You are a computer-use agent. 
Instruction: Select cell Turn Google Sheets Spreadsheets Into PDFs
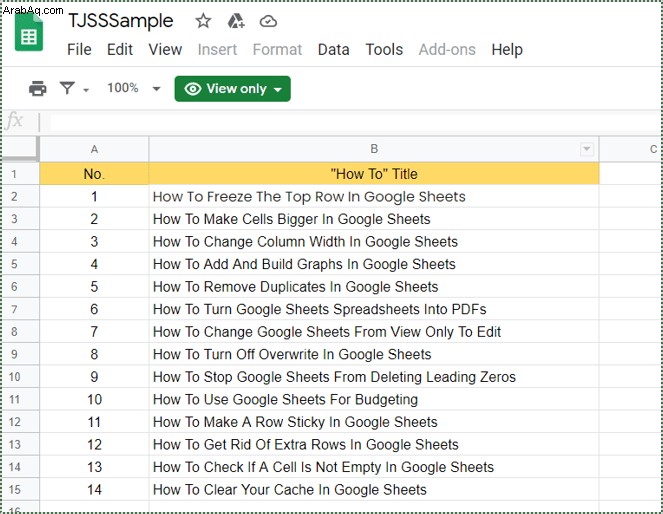click(x=374, y=309)
